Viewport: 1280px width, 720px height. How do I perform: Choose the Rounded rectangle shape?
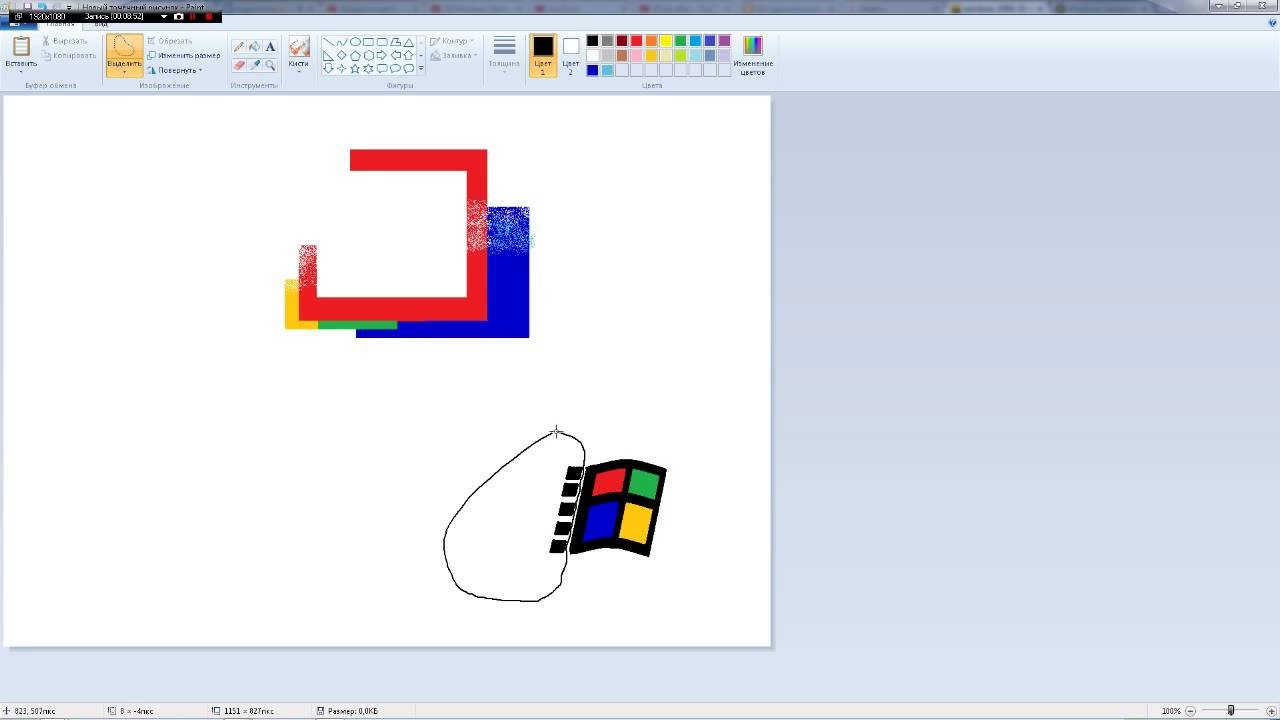coord(382,41)
